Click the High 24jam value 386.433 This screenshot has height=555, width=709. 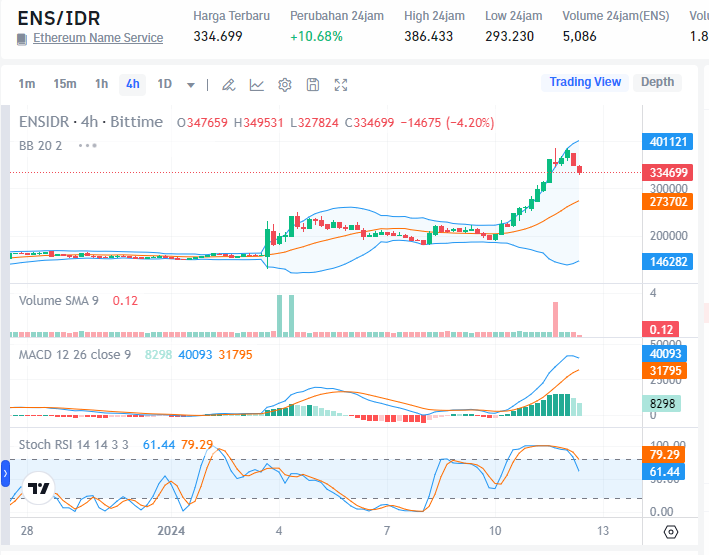pos(429,37)
